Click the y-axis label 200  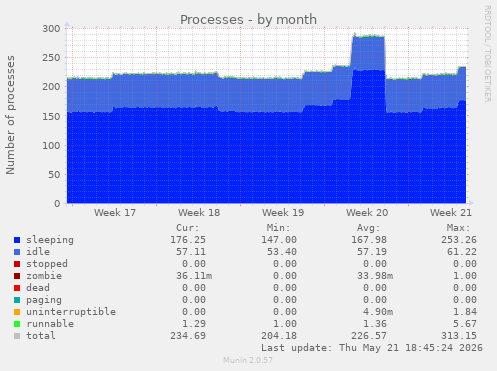pyautogui.click(x=51, y=87)
